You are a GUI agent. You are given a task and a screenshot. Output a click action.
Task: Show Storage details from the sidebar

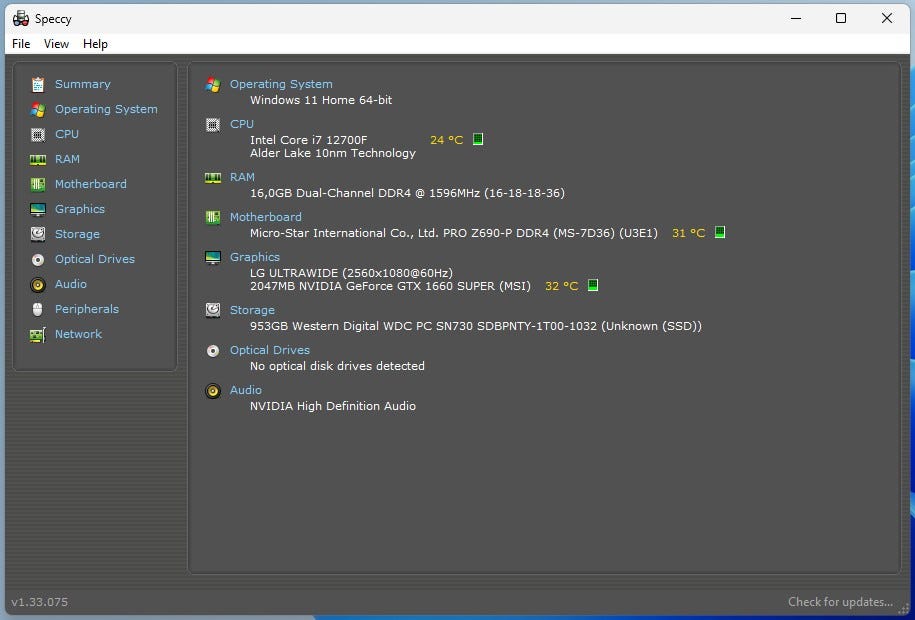(x=77, y=234)
